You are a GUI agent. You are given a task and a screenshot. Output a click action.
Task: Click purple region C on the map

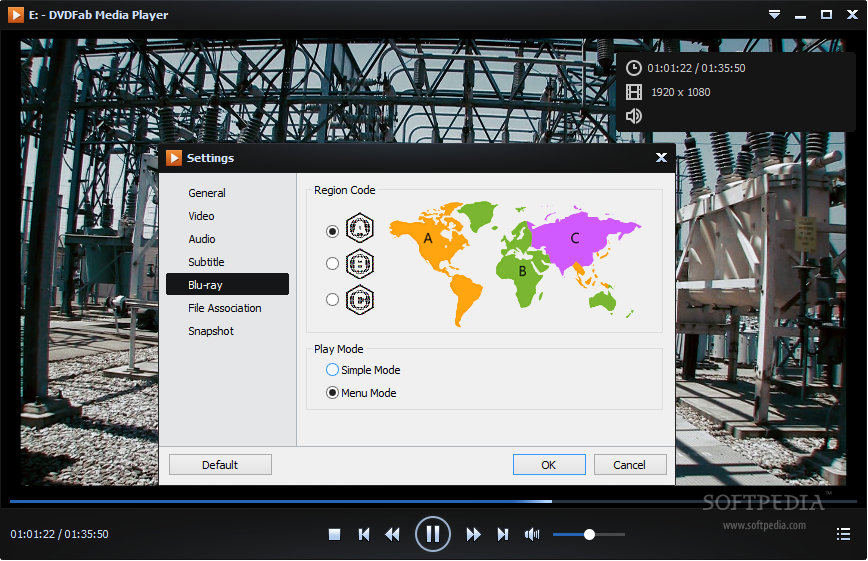click(576, 238)
